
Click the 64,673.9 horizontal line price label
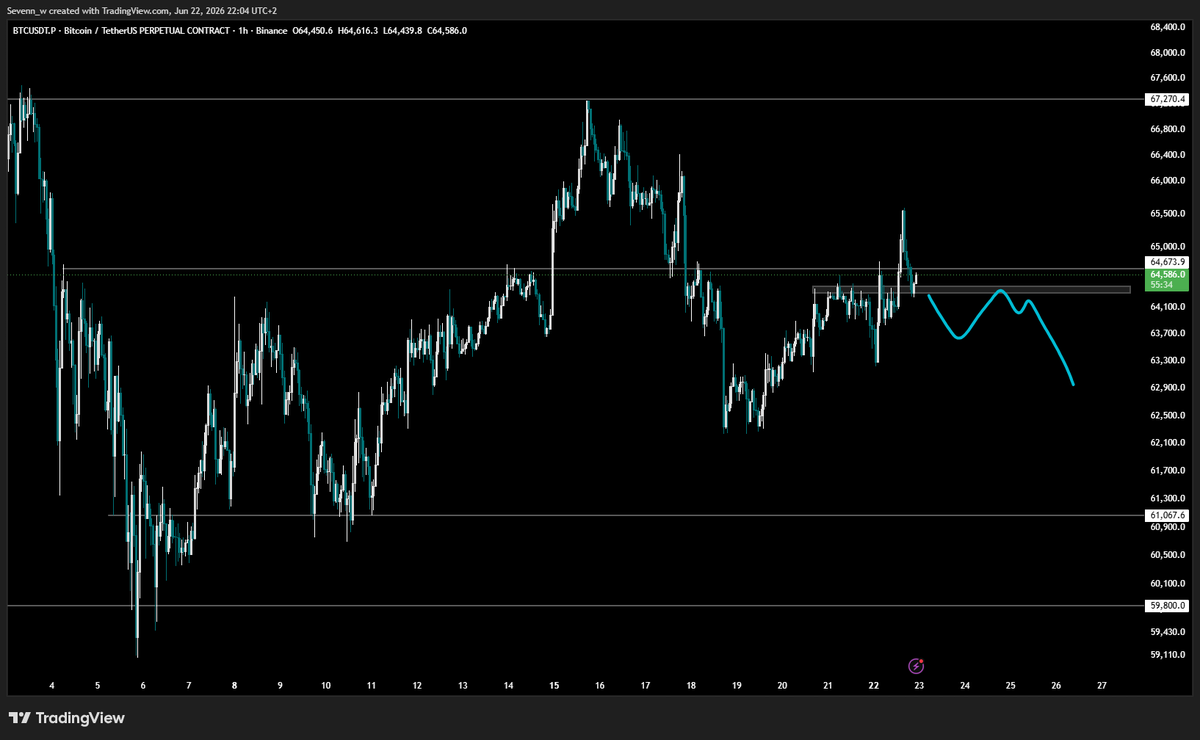[x=1167, y=263]
